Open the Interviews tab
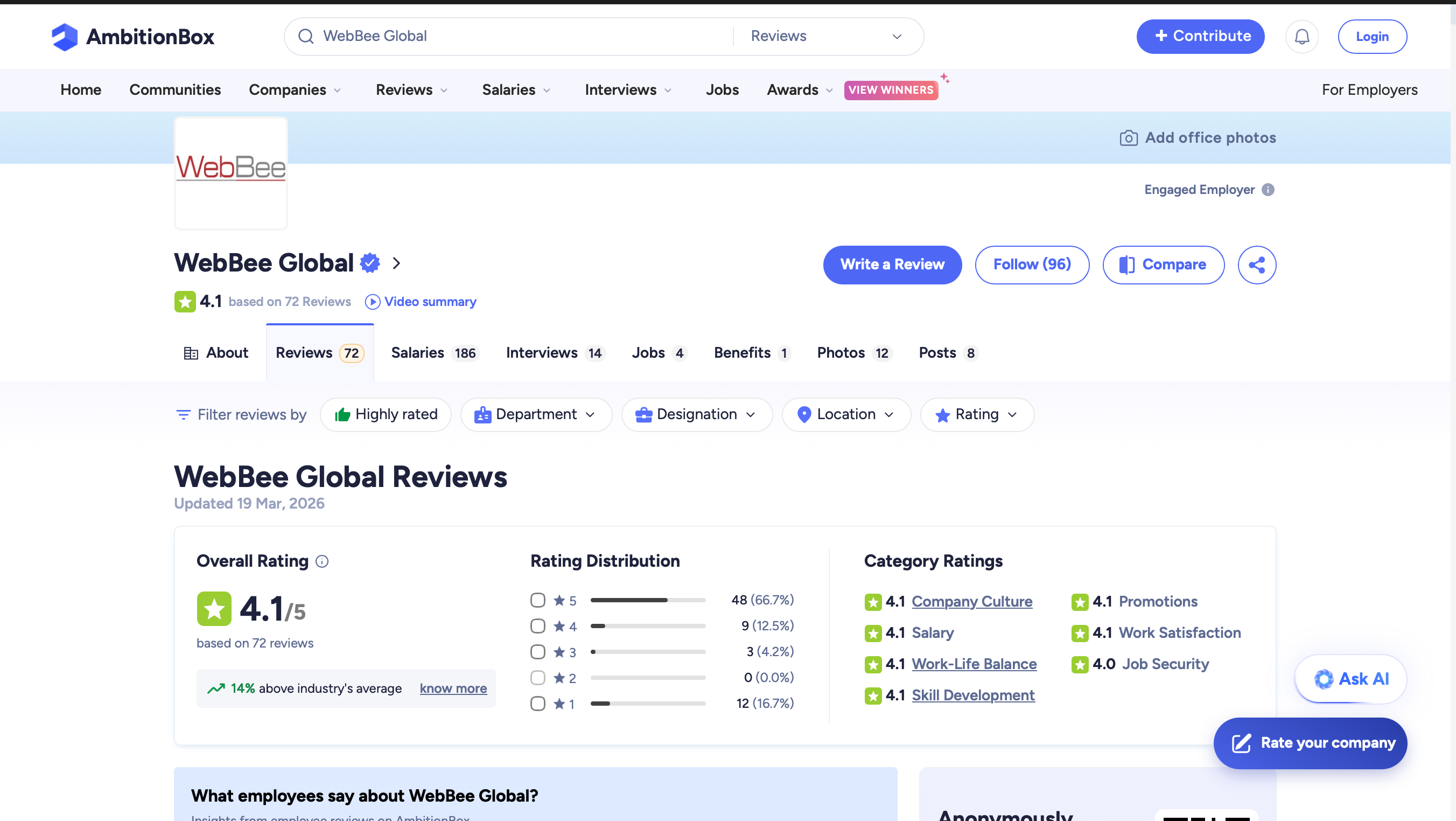 coord(555,353)
